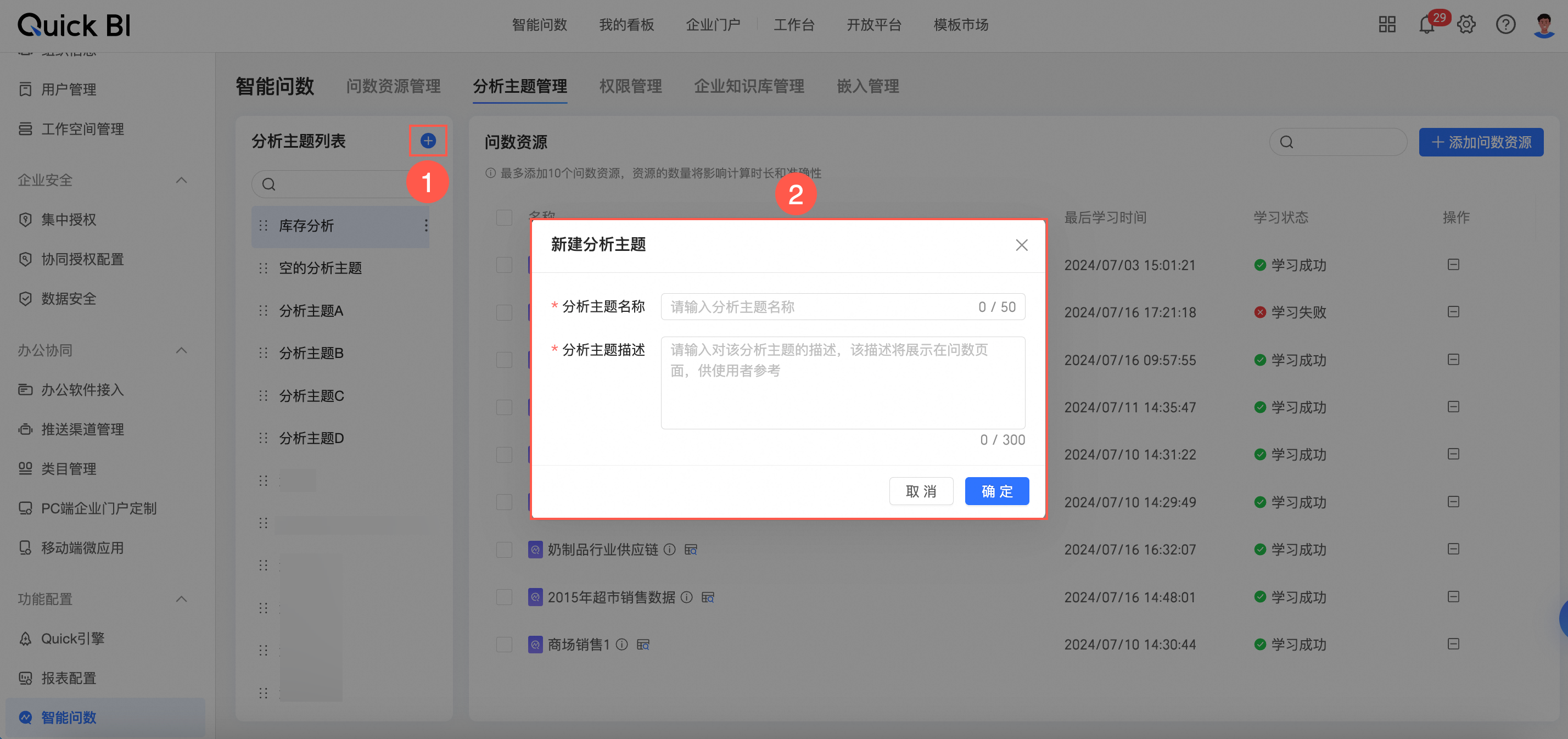Open more options for 库存分析 theme

pyautogui.click(x=426, y=226)
